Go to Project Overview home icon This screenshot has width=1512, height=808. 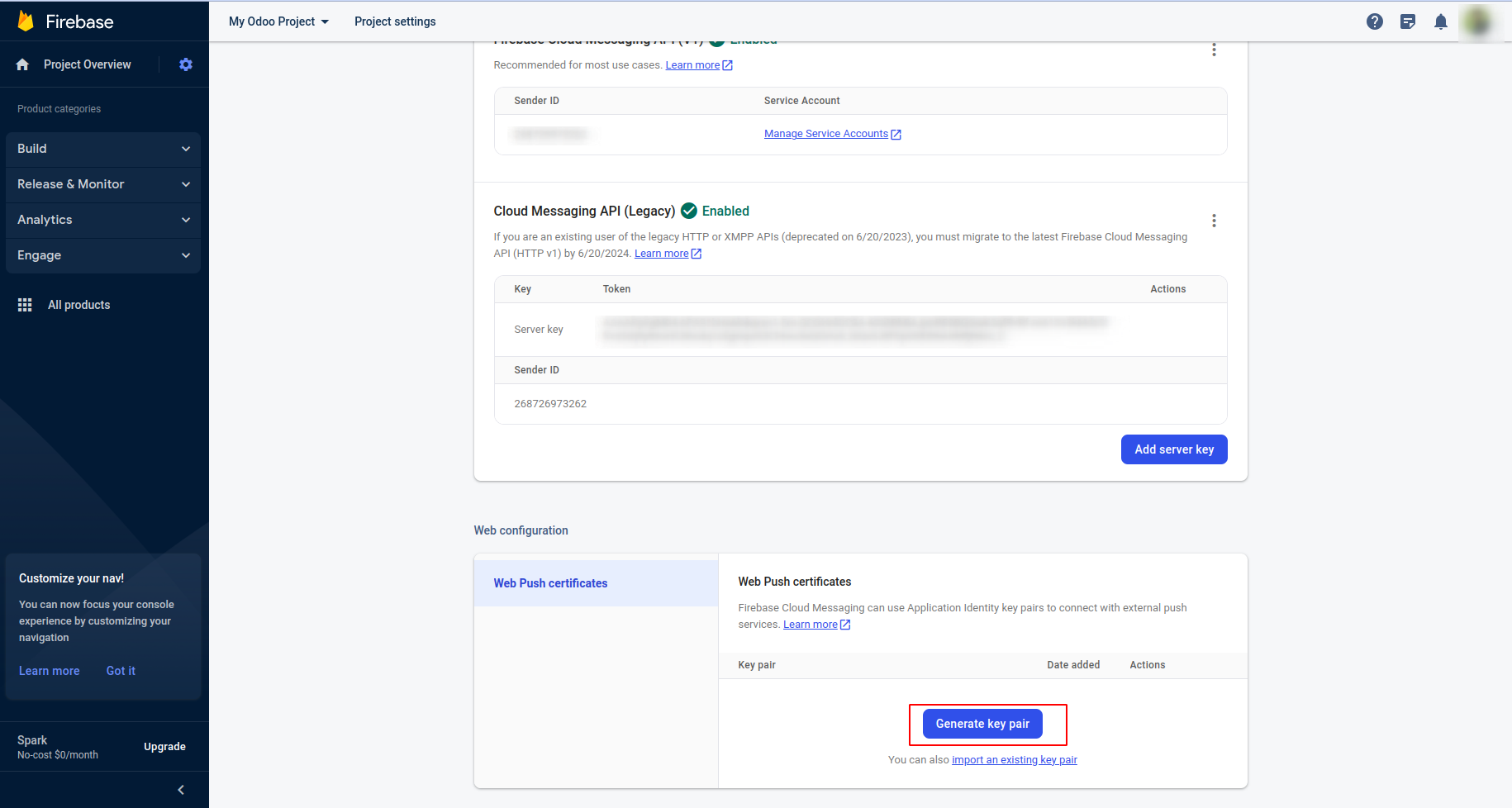pyautogui.click(x=22, y=64)
